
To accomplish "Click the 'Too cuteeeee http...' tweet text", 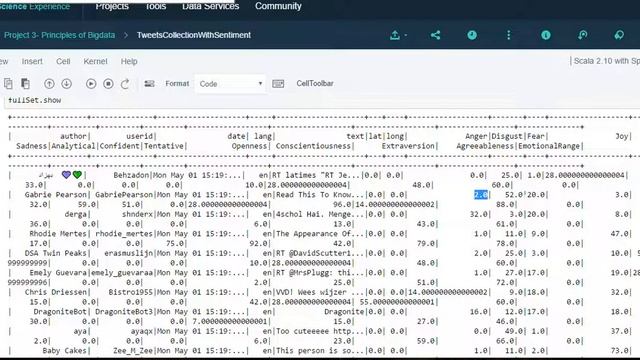I will point(320,331).
